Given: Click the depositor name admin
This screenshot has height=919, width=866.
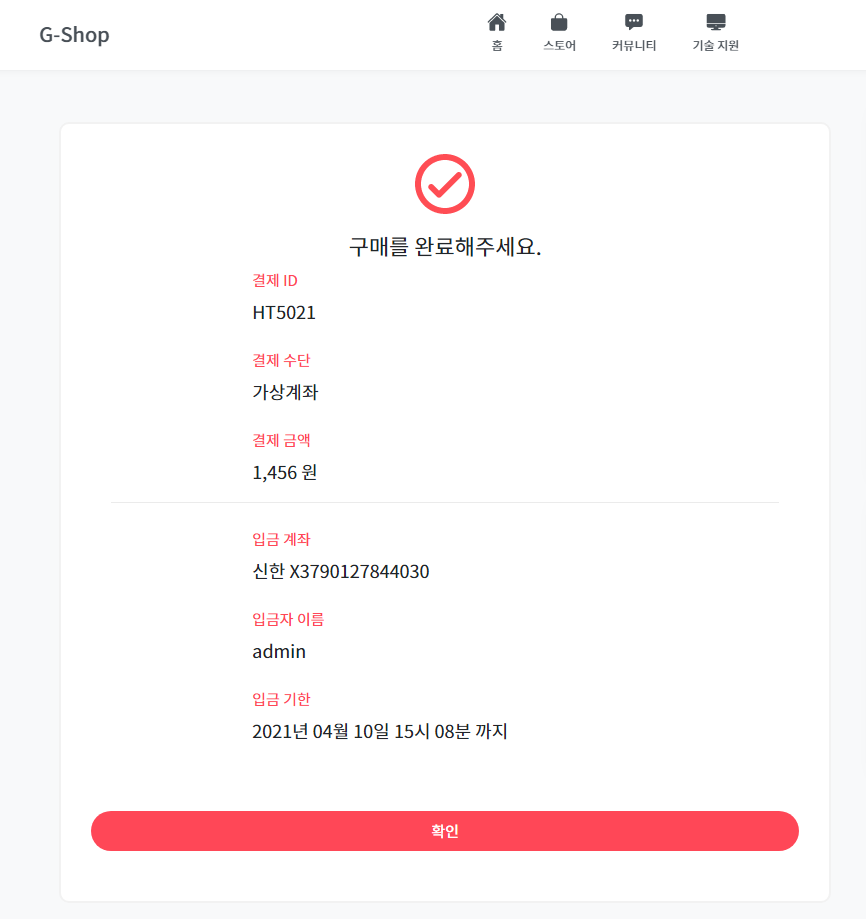Looking at the screenshot, I should click(279, 652).
